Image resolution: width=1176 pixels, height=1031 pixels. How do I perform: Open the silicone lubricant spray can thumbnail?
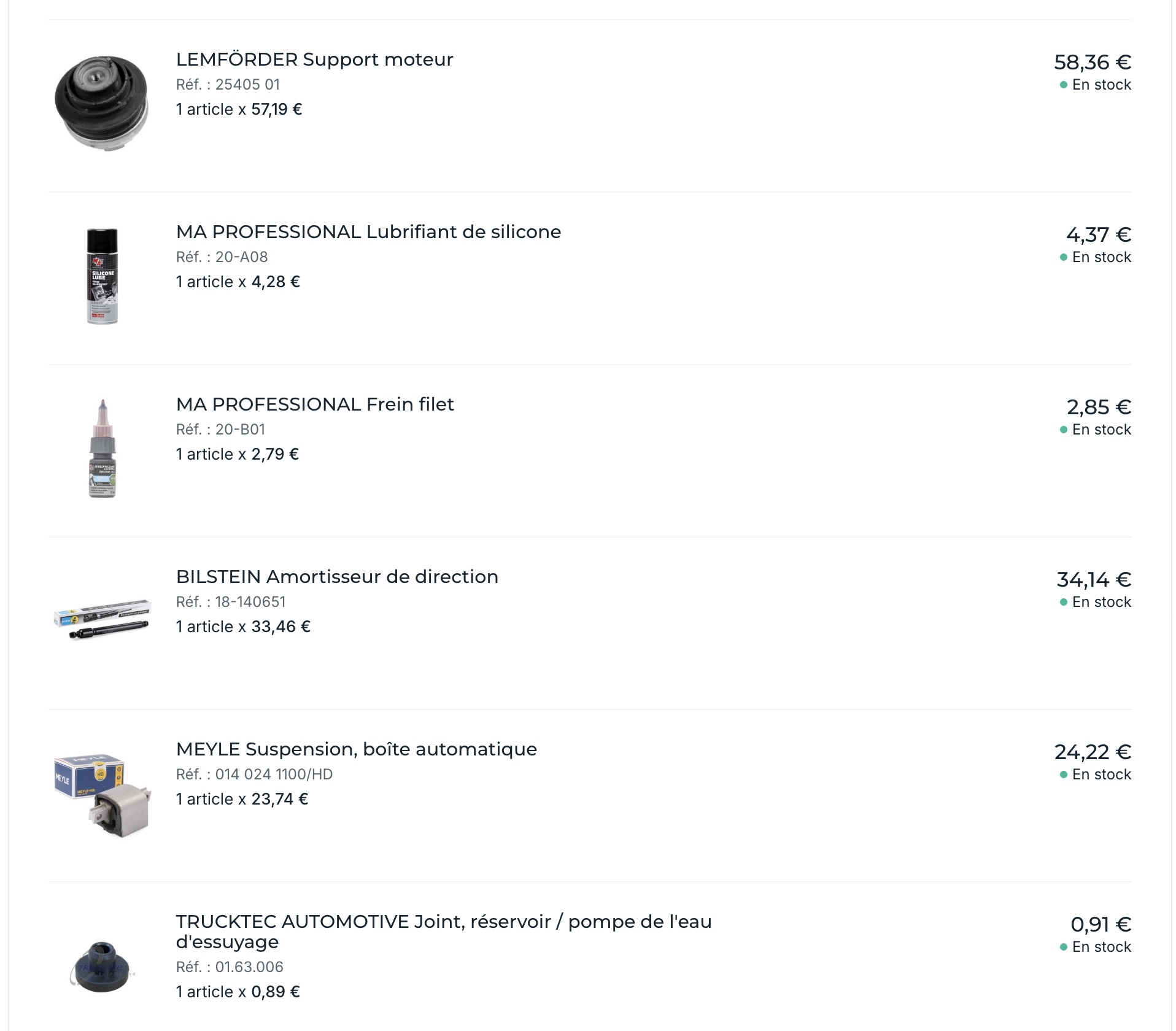coord(102,276)
